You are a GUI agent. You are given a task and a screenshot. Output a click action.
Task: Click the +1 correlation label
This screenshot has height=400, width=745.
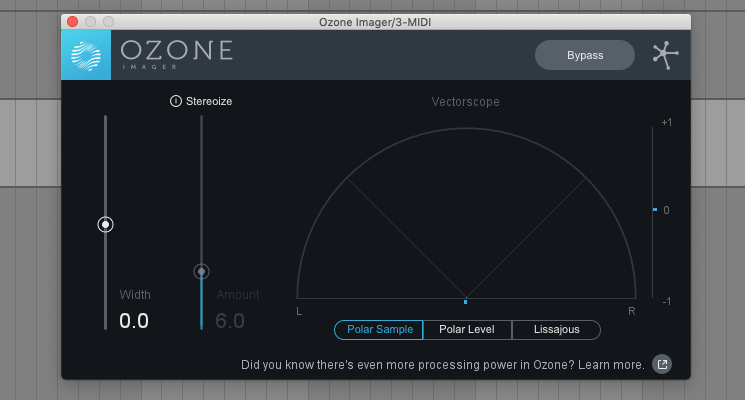pos(667,123)
